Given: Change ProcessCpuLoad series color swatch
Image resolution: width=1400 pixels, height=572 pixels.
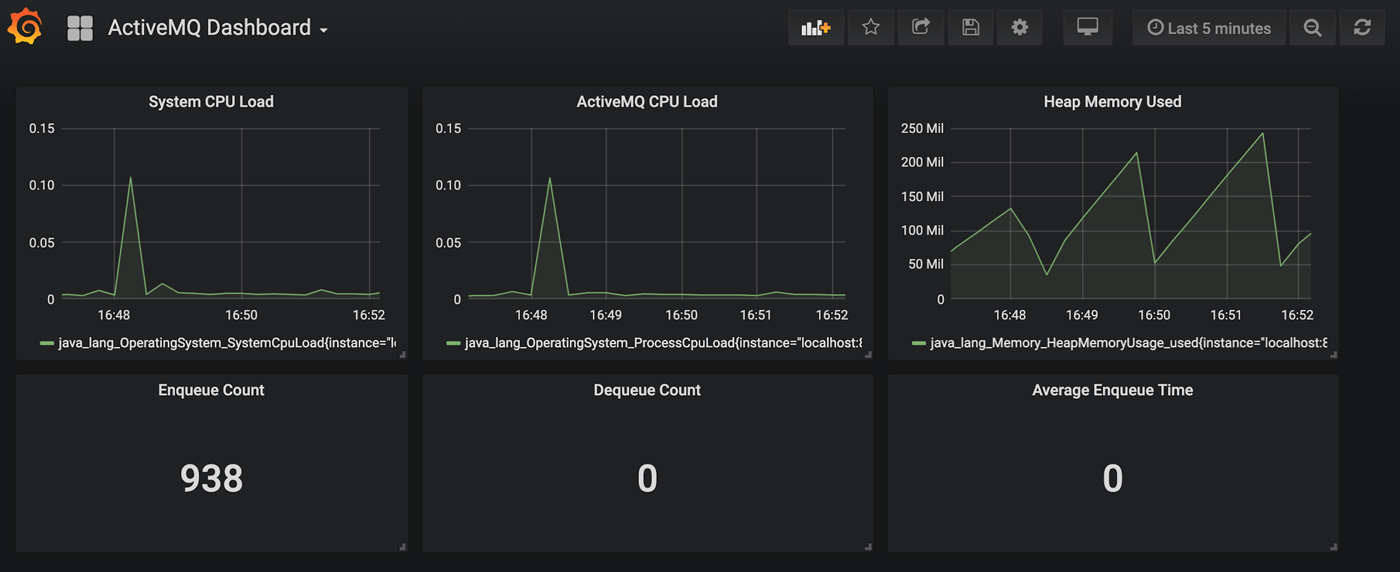Looking at the screenshot, I should pyautogui.click(x=453, y=343).
